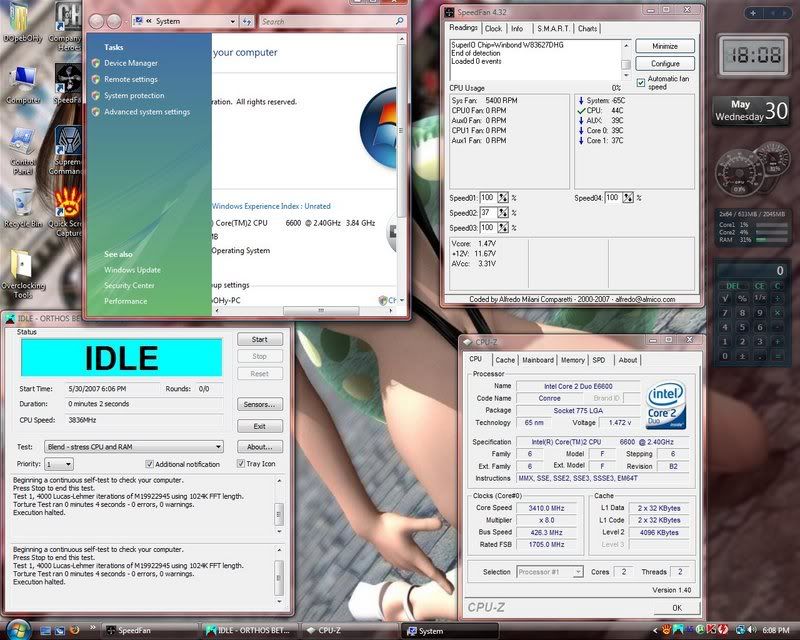The width and height of the screenshot is (800, 640).
Task: Click the Search box in System window
Action: 327,21
